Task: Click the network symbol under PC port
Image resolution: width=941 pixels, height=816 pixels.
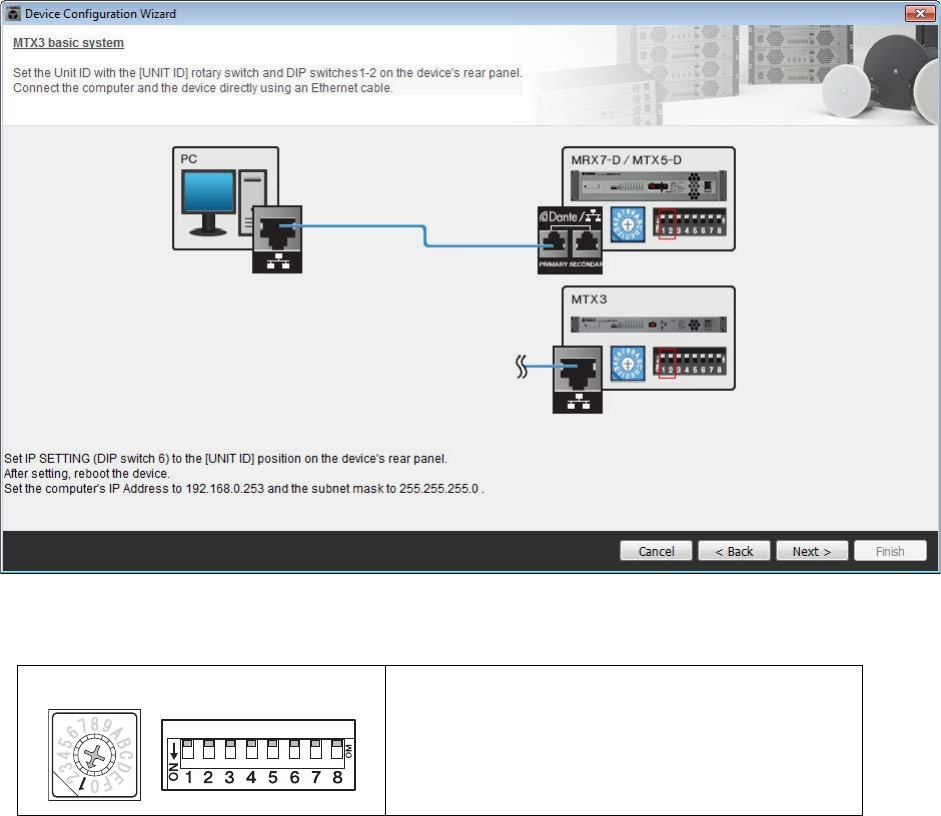Action: click(x=277, y=262)
